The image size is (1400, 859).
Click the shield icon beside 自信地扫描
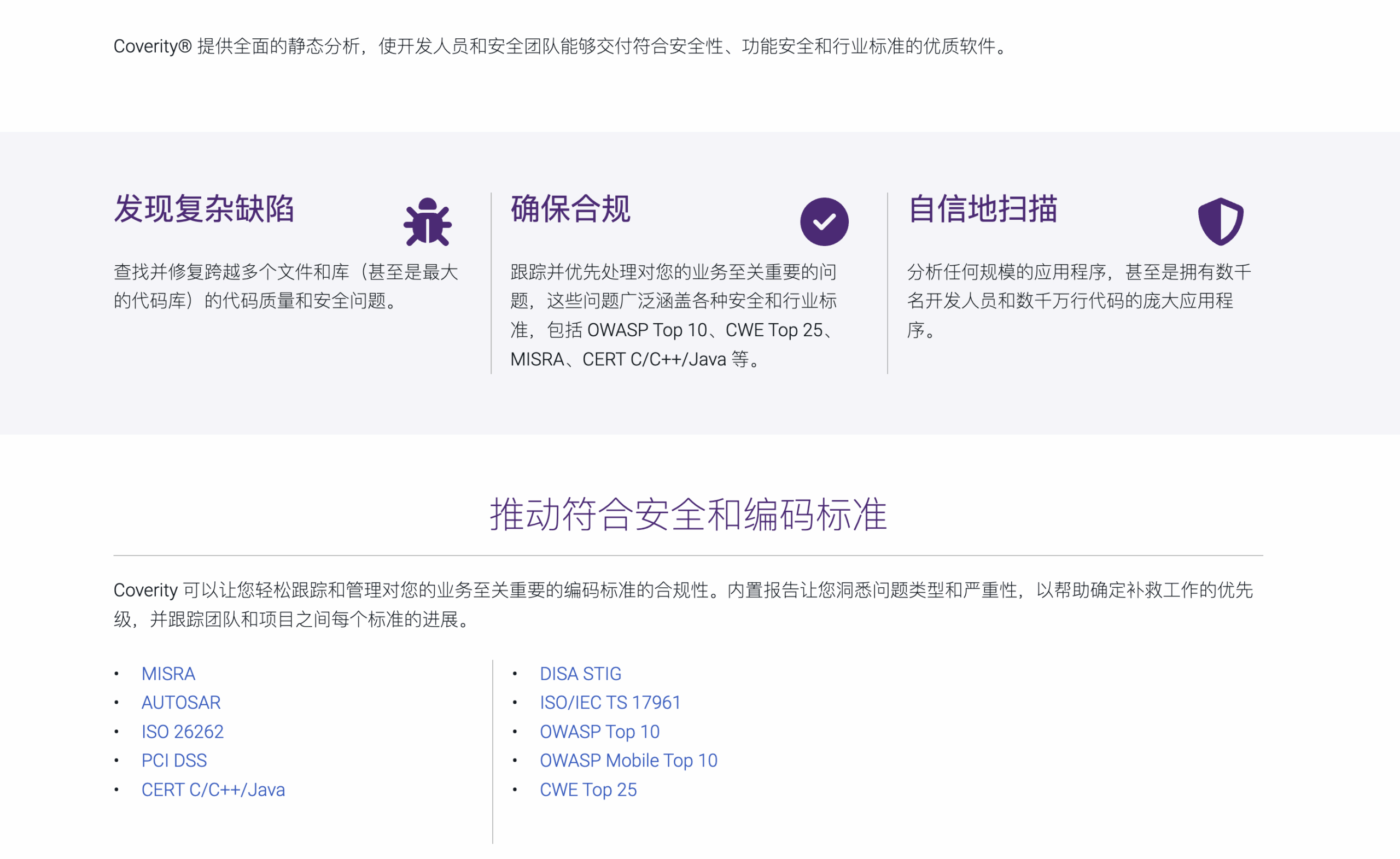[x=1221, y=221]
